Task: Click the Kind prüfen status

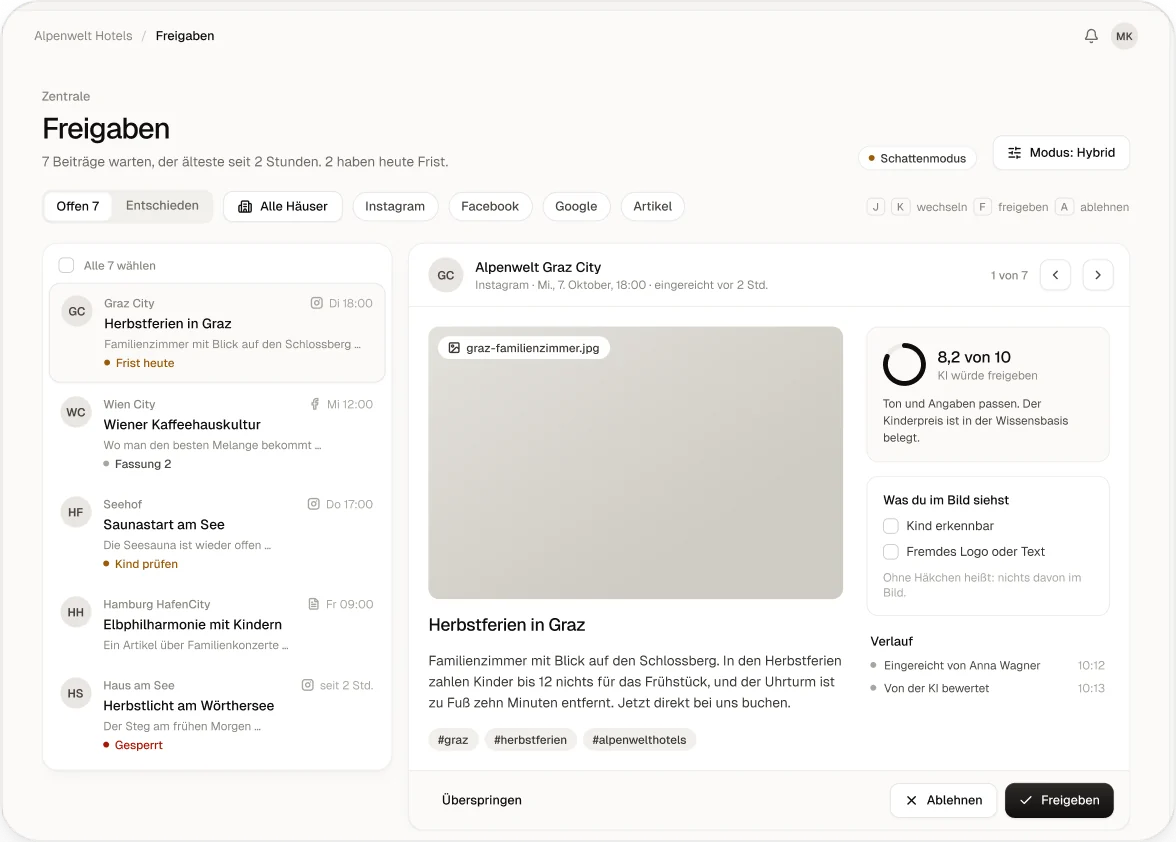Action: [x=140, y=564]
